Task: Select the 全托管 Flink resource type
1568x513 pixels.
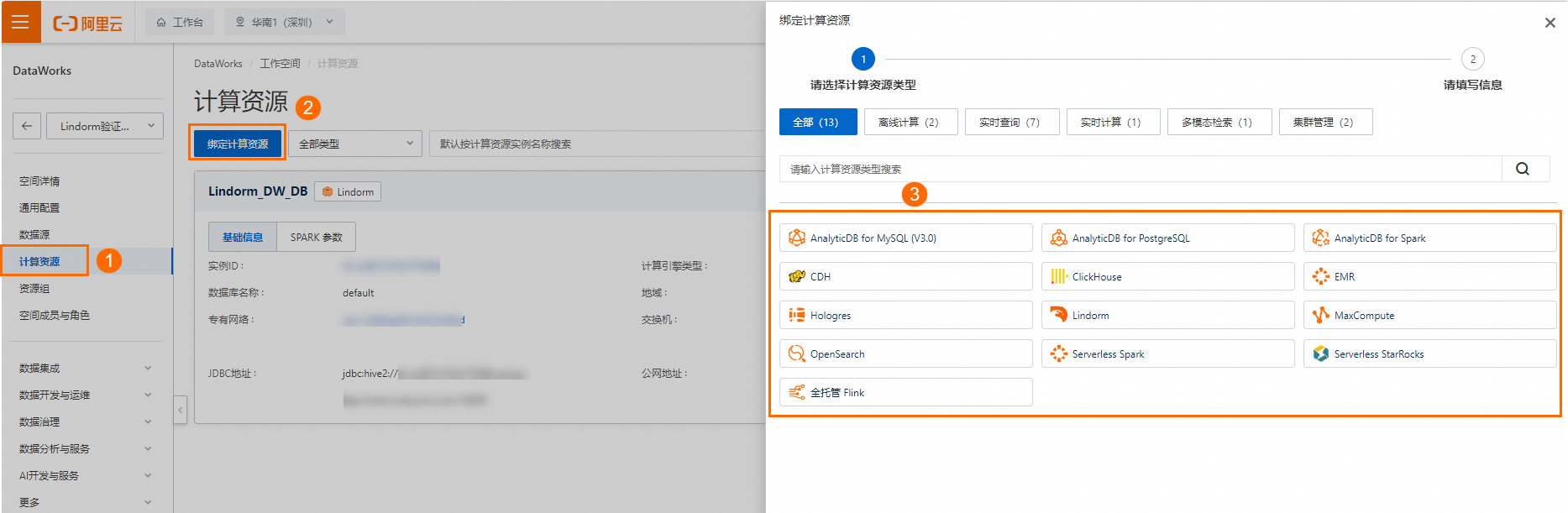Action: point(905,392)
